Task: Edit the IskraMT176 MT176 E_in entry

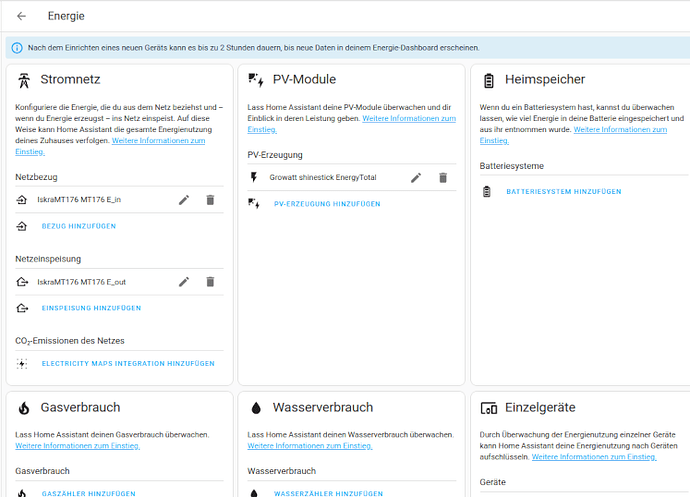Action: (184, 200)
